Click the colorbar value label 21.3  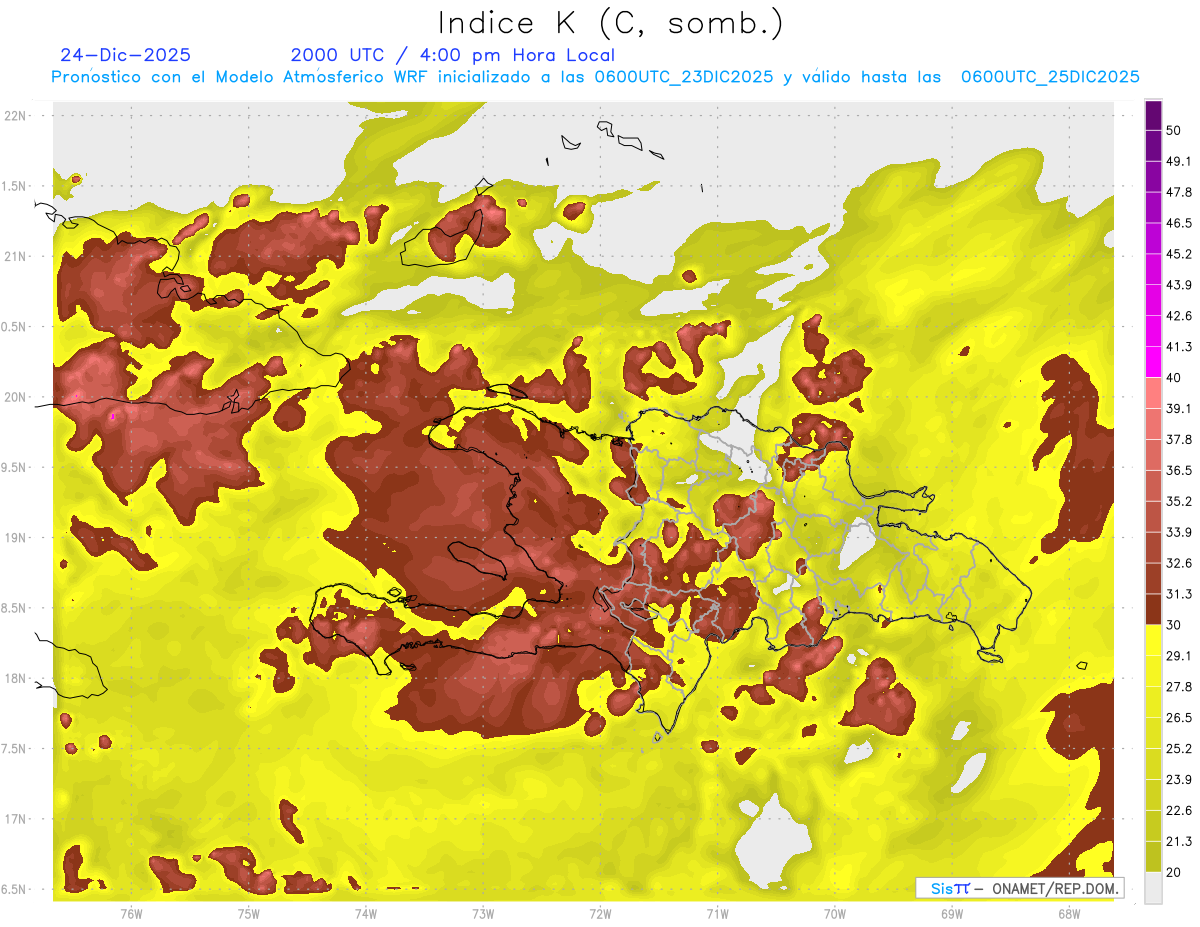click(1179, 842)
